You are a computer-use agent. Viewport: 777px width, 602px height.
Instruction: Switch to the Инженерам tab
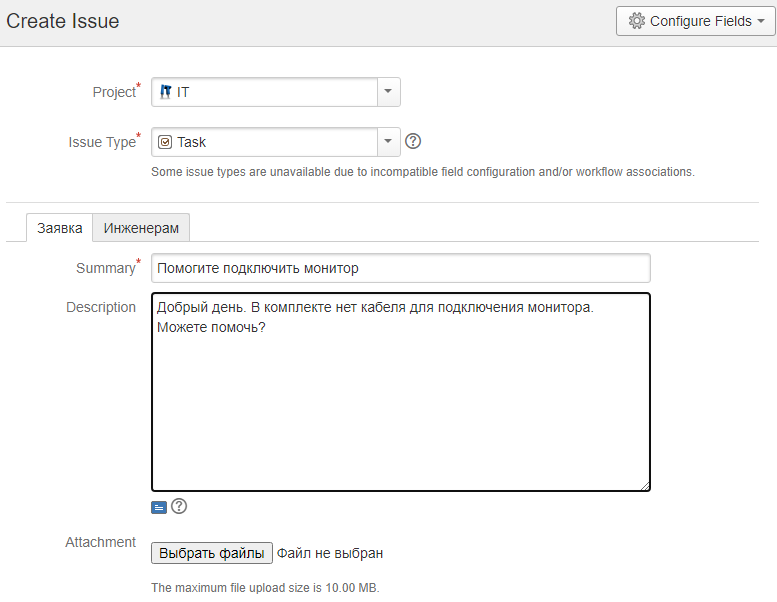[x=141, y=228]
